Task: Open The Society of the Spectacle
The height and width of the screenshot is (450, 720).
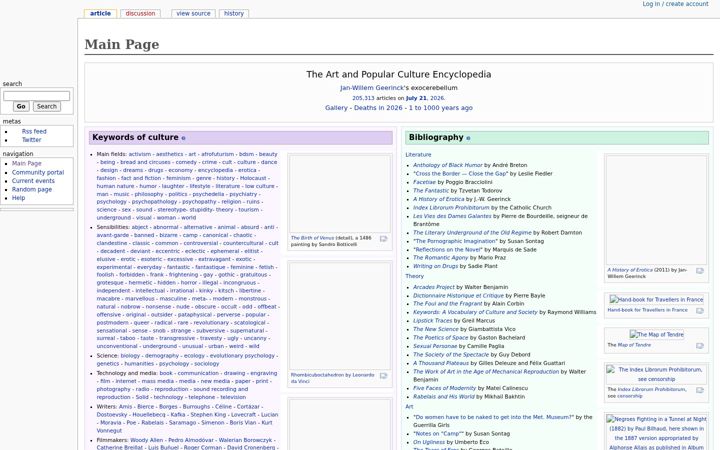Action: [451, 355]
